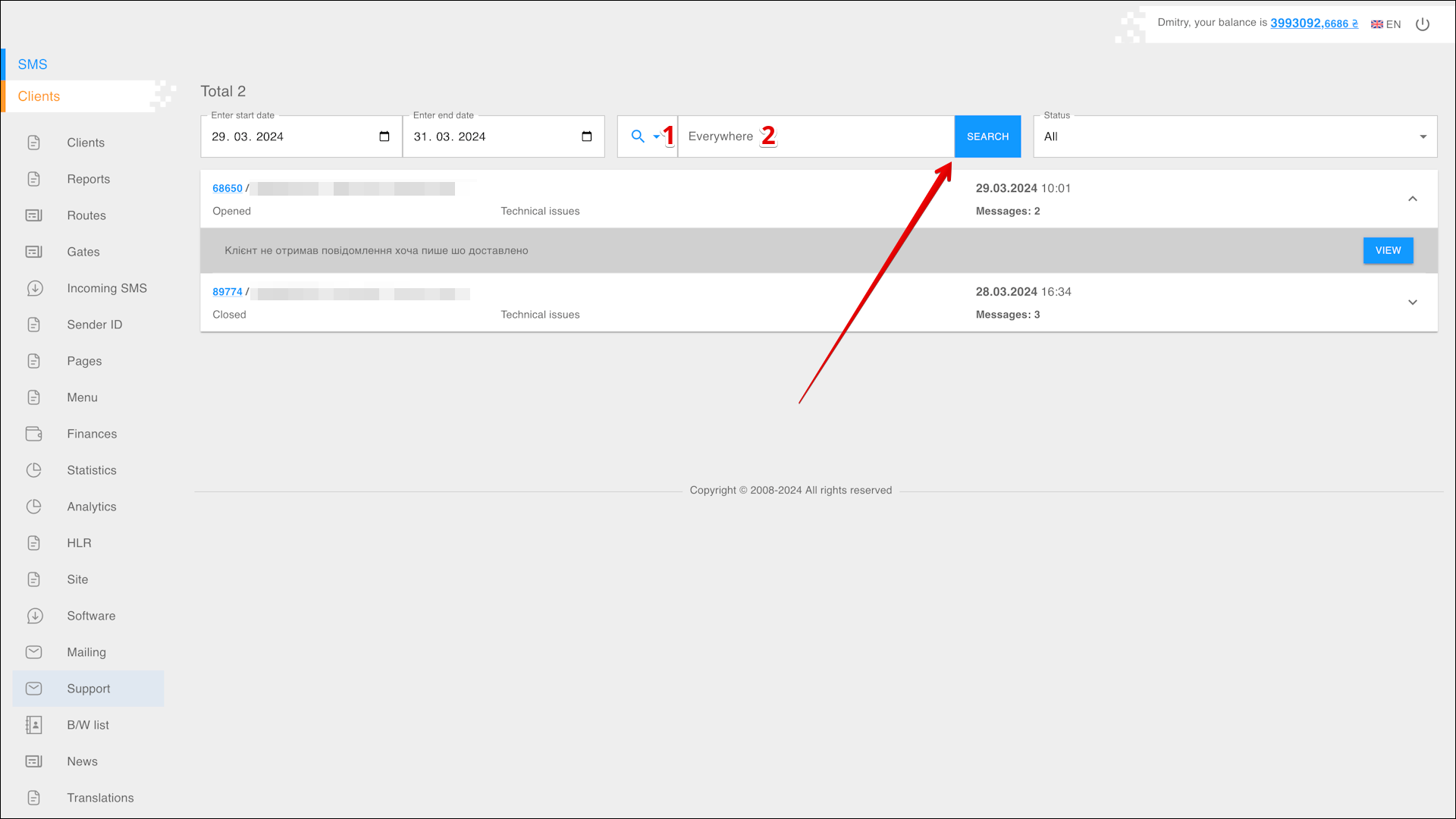Screen dimensions: 1456x819
Task: Click the Finances wallet icon
Action: (34, 434)
